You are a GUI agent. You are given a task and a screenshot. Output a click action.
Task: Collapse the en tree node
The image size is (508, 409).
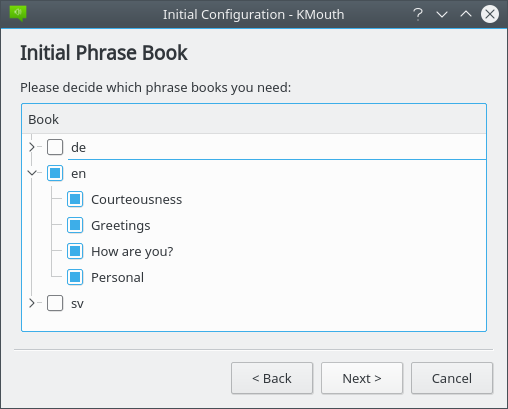[x=32, y=173]
